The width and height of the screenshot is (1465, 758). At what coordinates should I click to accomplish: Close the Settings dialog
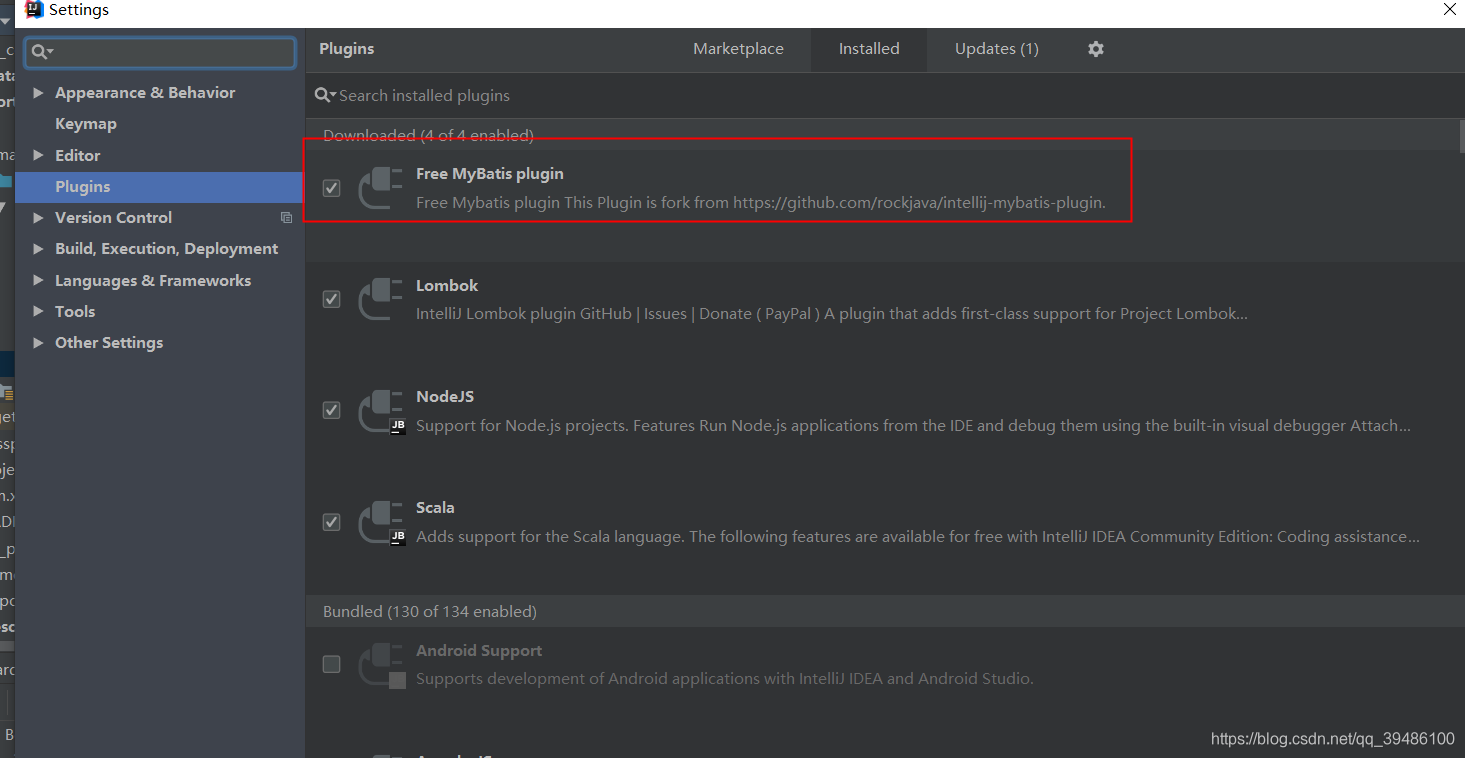coord(1449,9)
